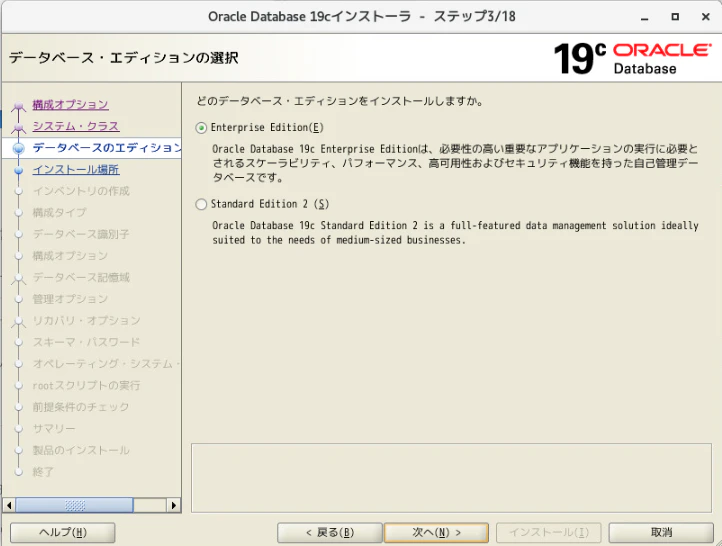Click the 構成タイプ step text
722x546 pixels.
pos(59,213)
